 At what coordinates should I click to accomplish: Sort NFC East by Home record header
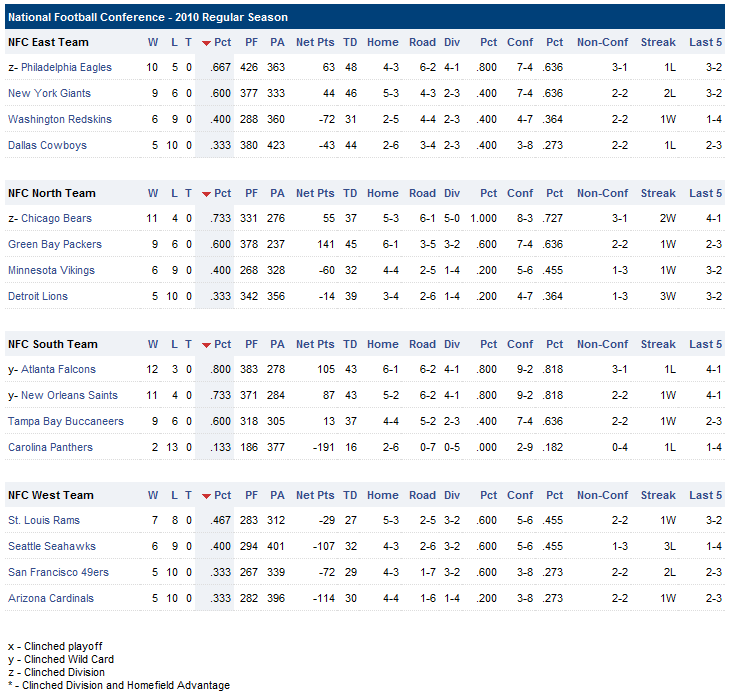tap(383, 42)
